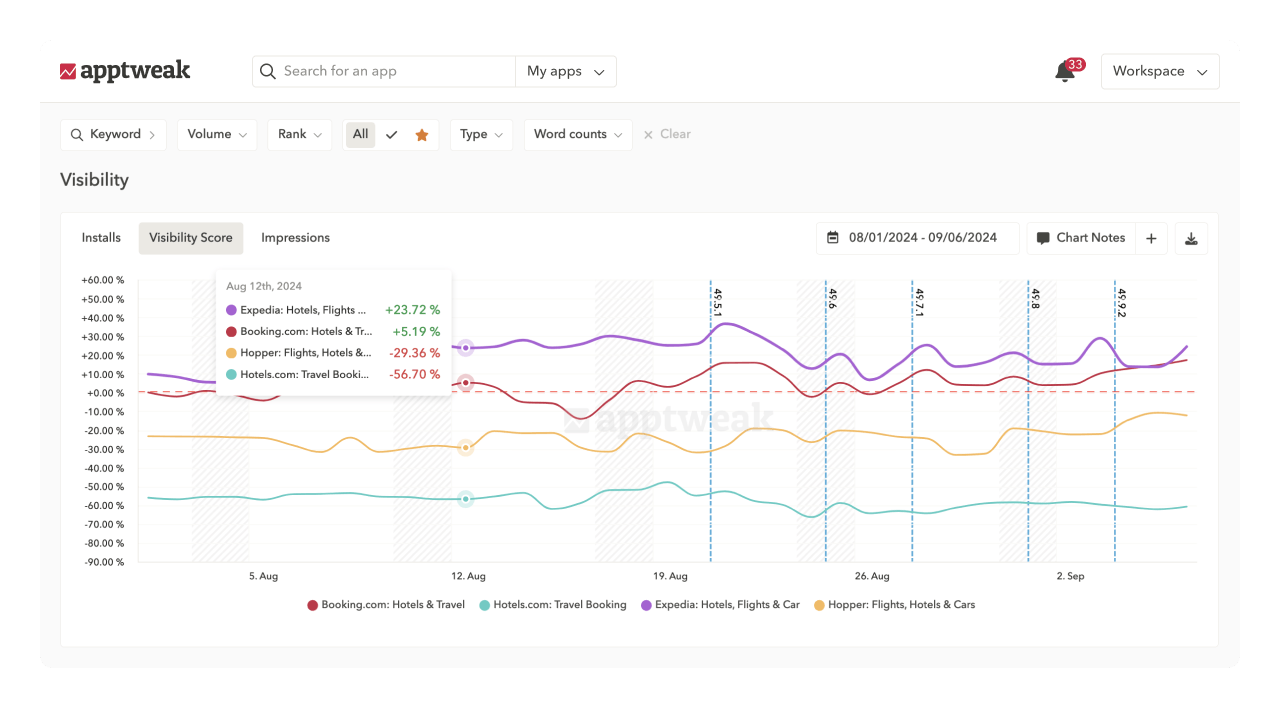The width and height of the screenshot is (1280, 708).
Task: Open Chart Notes
Action: click(x=1081, y=238)
